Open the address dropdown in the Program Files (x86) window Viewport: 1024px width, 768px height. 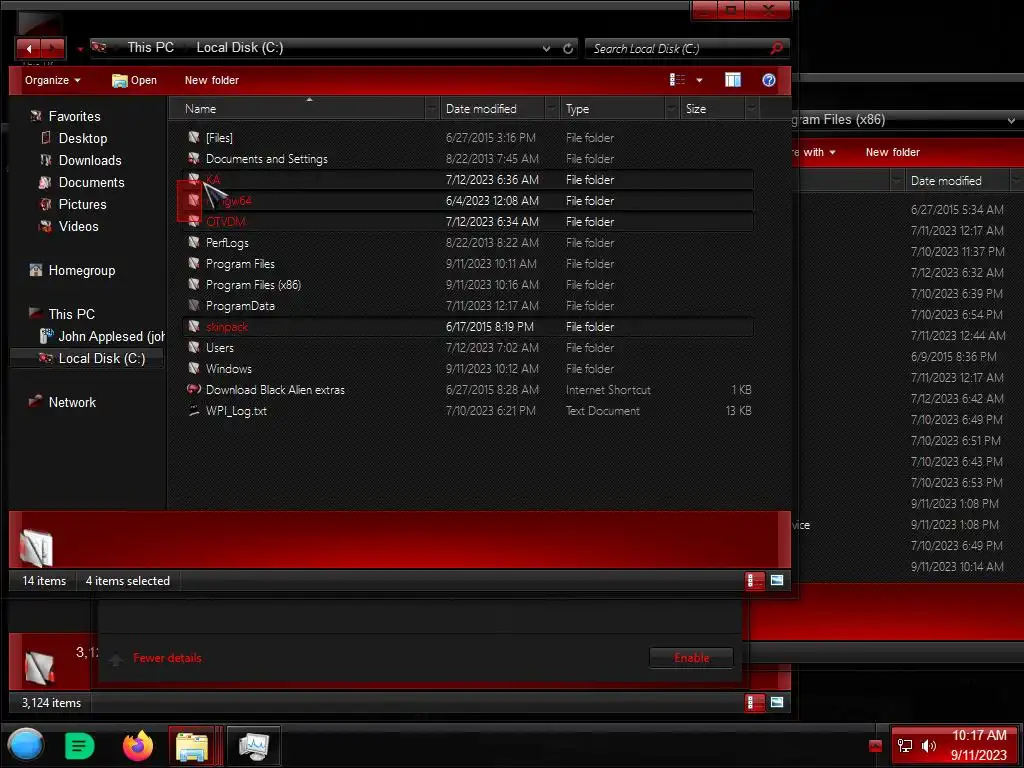tap(1011, 120)
